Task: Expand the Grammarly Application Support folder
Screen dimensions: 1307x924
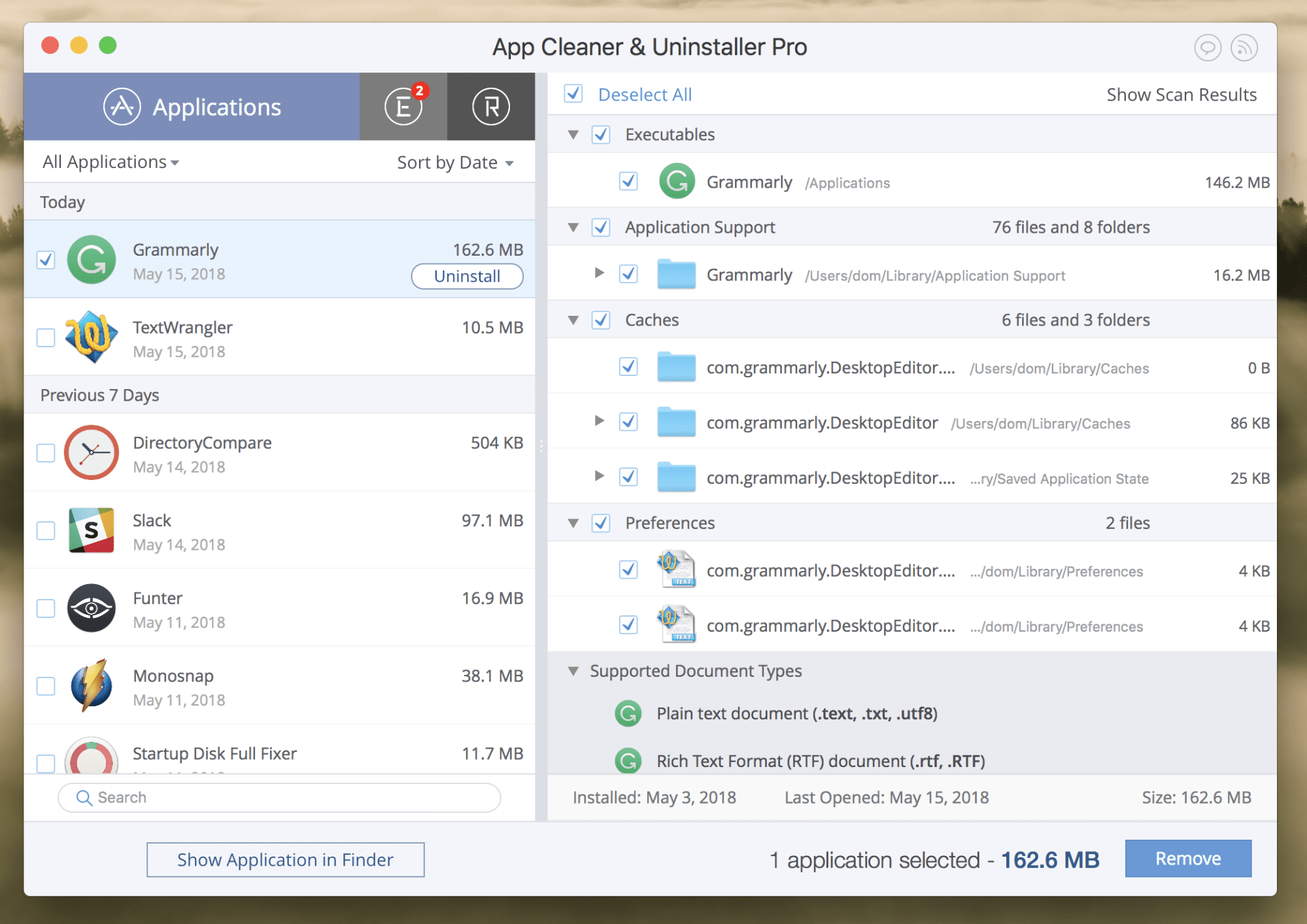Action: [x=599, y=273]
